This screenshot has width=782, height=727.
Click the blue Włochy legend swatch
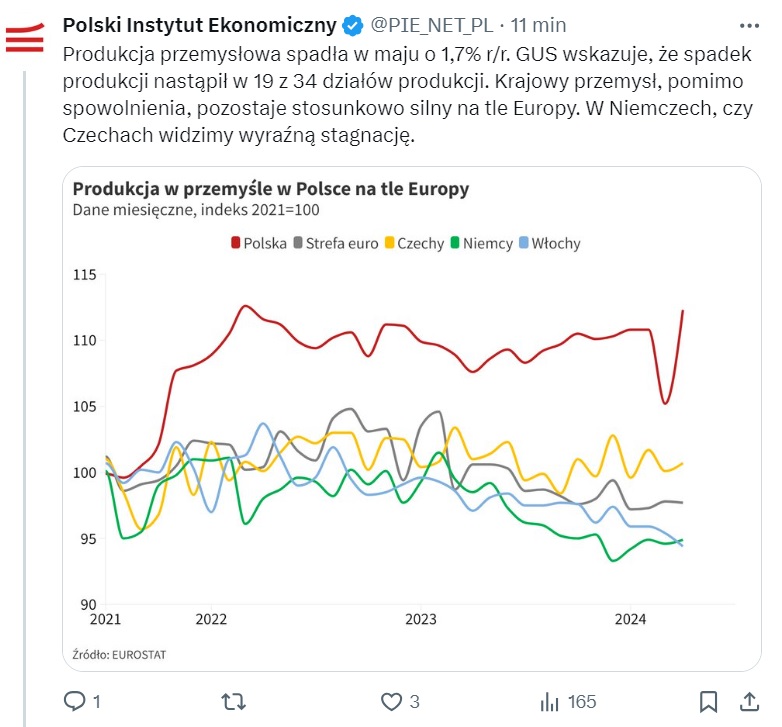(x=524, y=243)
